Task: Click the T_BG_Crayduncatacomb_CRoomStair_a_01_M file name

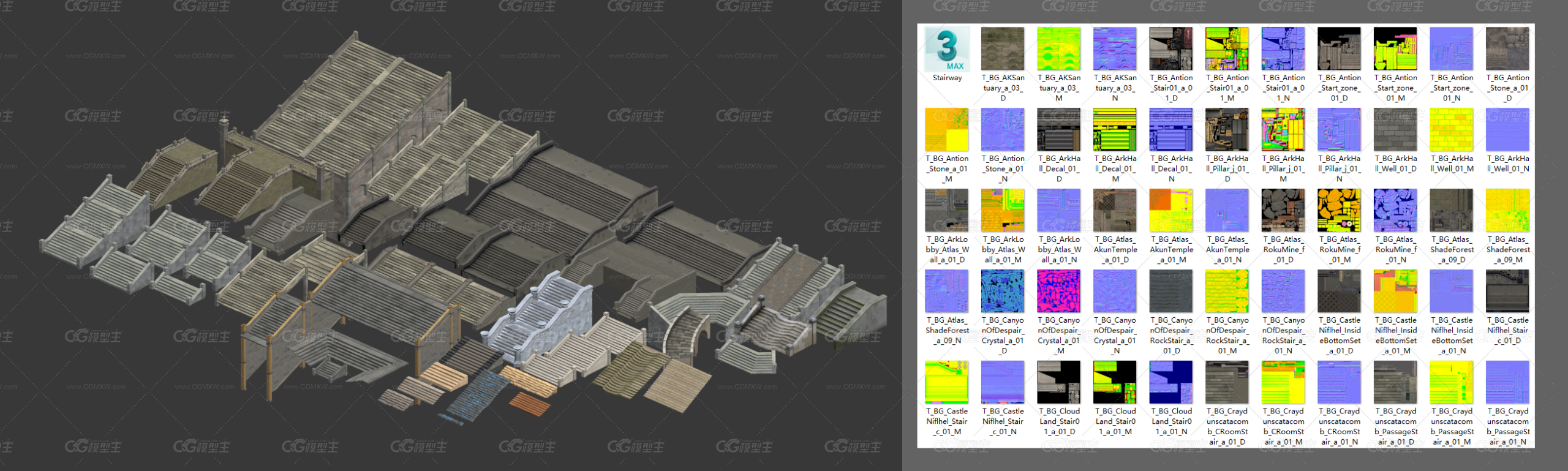Action: [1283, 426]
